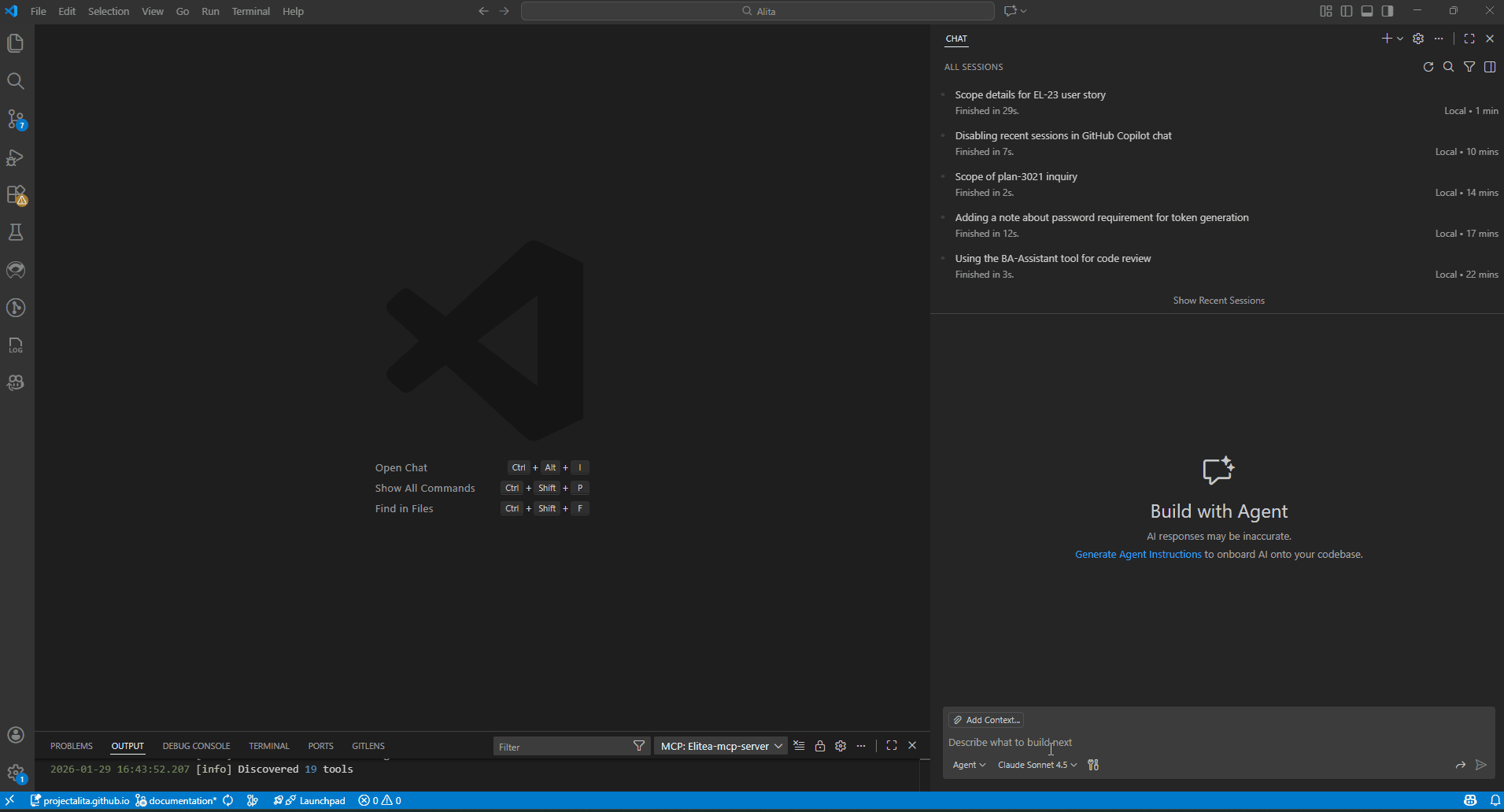
Task: Open the MCP: Elitea-mcp-server output channel dropdown
Action: click(x=720, y=746)
